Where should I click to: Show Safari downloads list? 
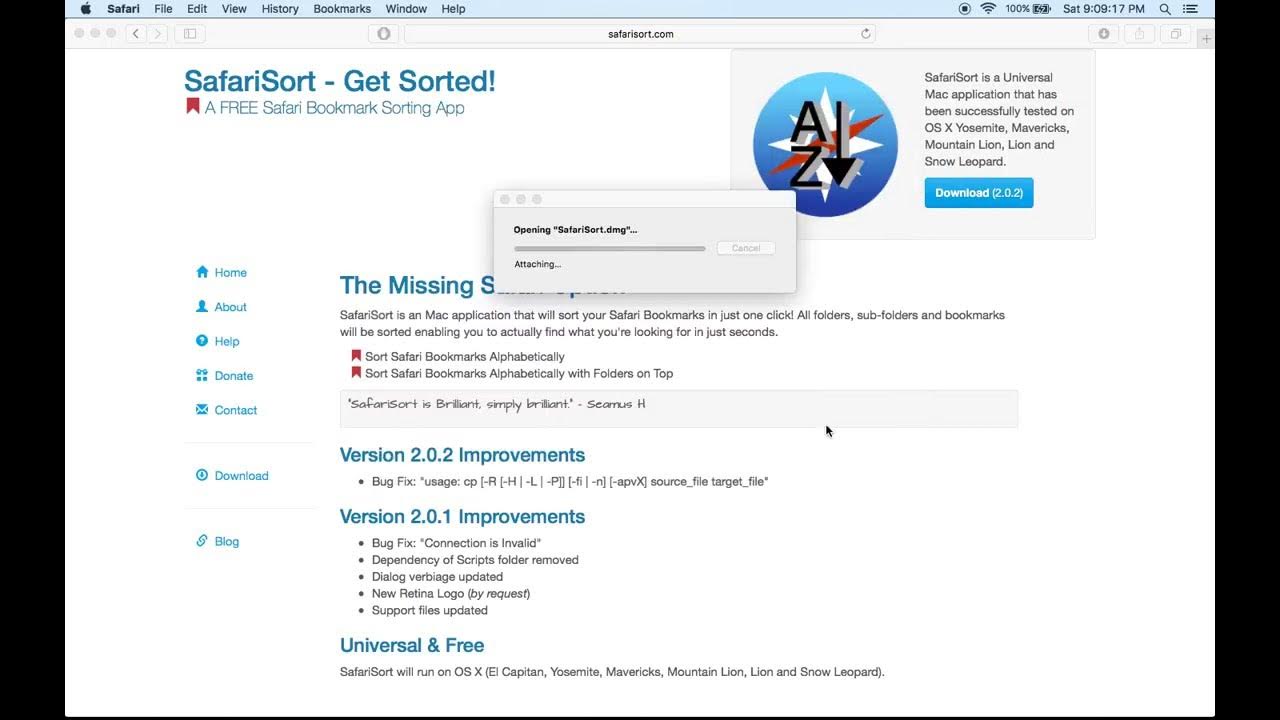tap(1104, 34)
